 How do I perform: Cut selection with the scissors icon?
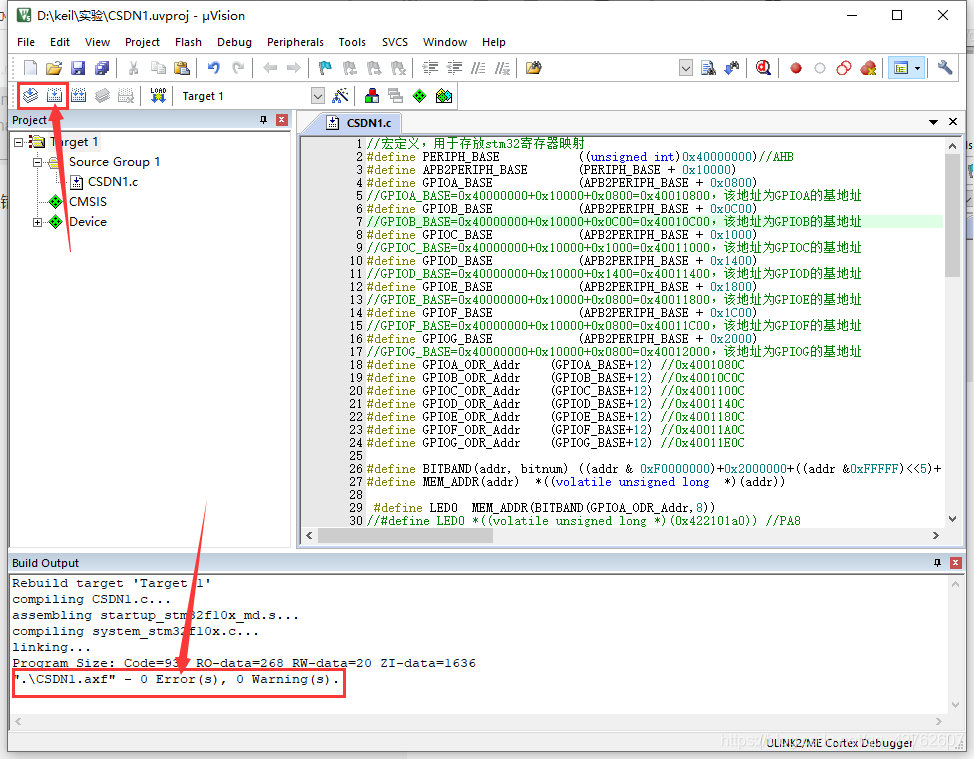(x=133, y=68)
